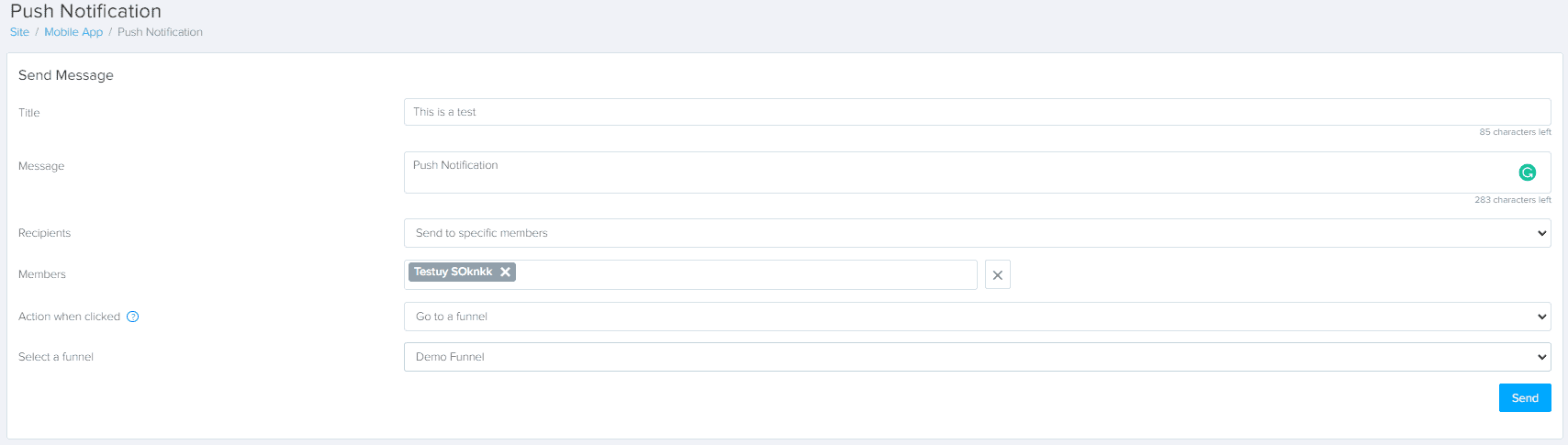The width and height of the screenshot is (1568, 445).
Task: Remove the Testuy SOknkk member tag
Action: [505, 272]
